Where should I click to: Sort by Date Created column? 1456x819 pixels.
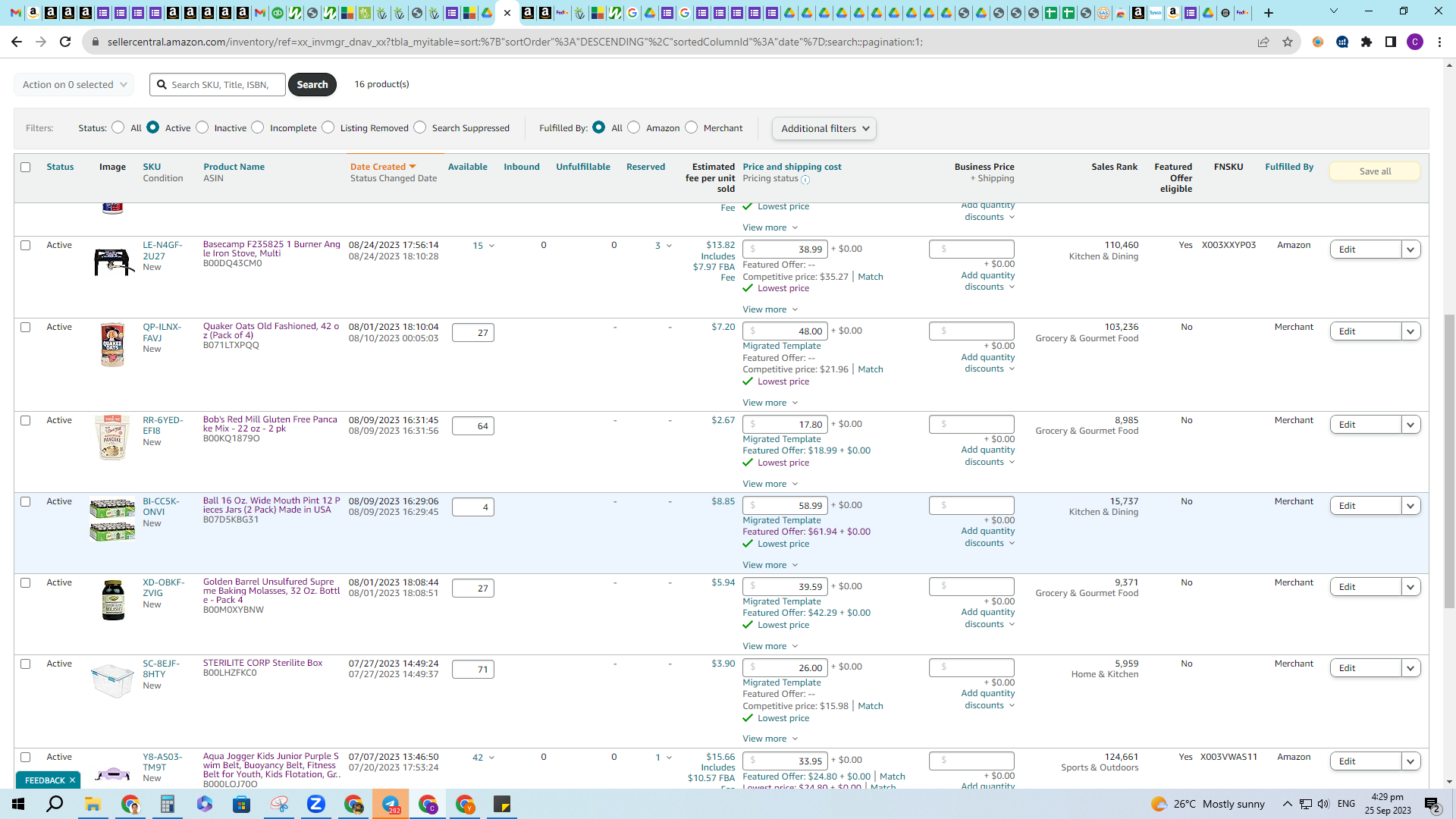click(383, 167)
